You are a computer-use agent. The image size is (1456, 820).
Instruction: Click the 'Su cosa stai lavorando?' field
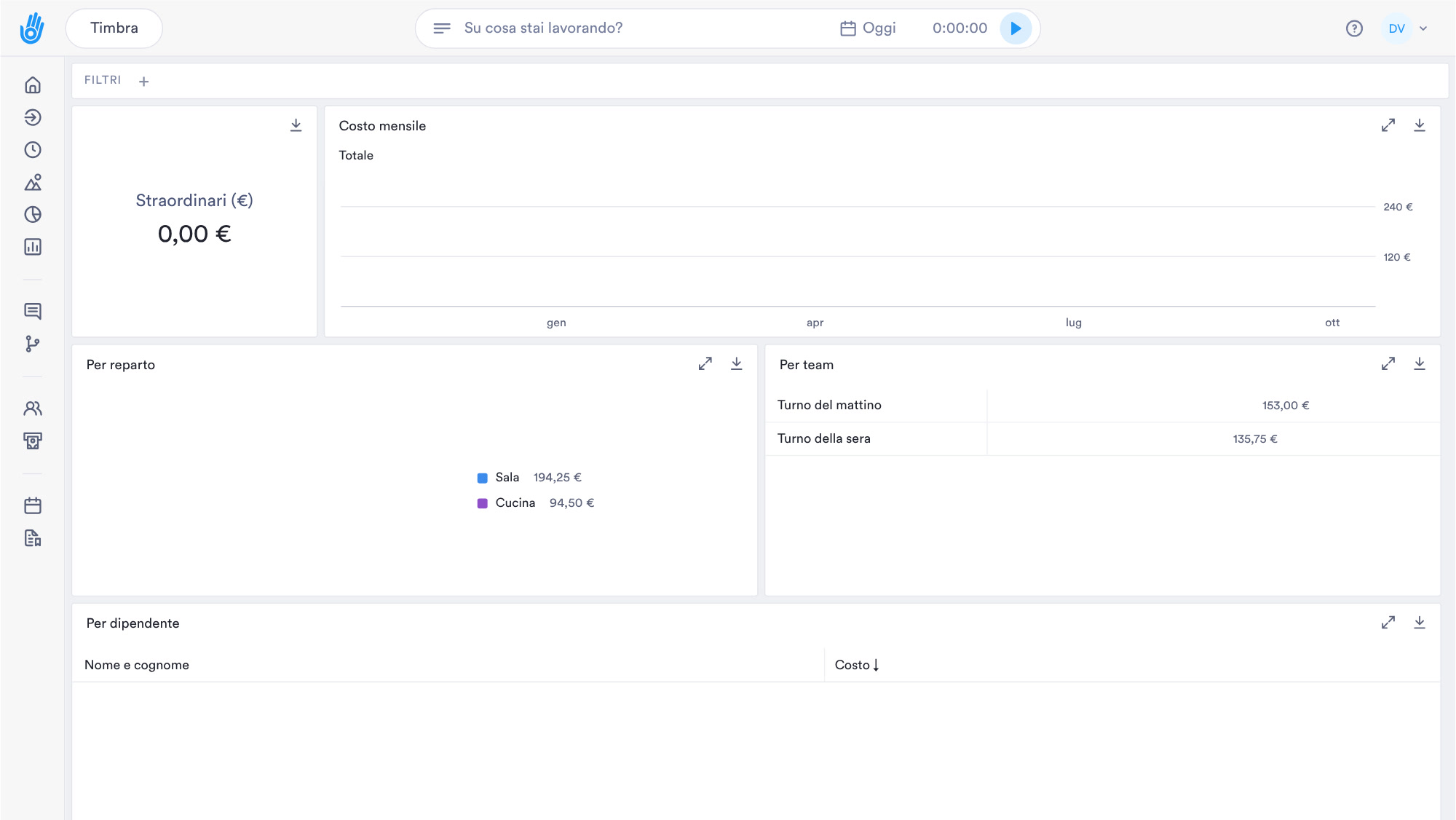pos(543,28)
